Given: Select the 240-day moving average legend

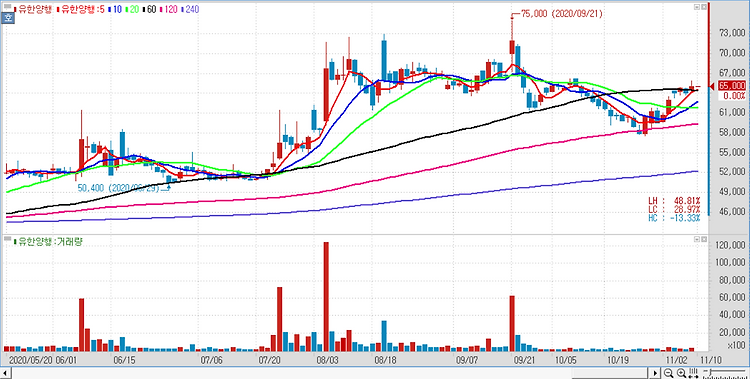Looking at the screenshot, I should click(189, 9).
